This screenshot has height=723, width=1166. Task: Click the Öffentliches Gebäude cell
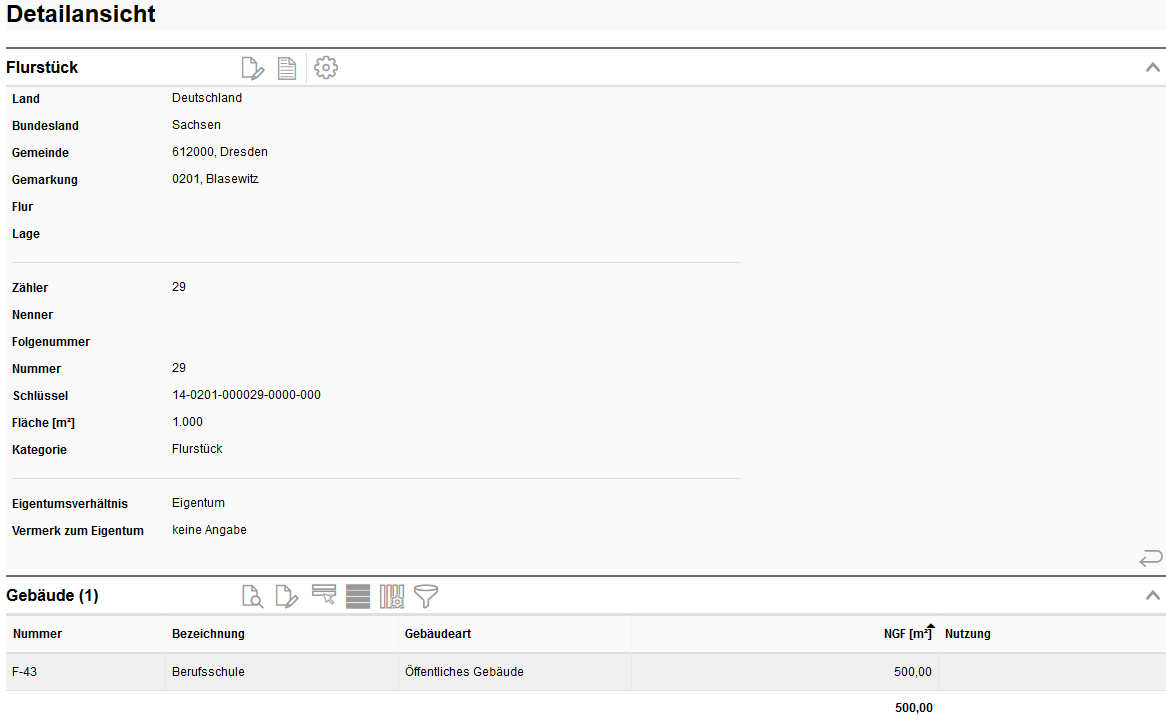point(464,672)
